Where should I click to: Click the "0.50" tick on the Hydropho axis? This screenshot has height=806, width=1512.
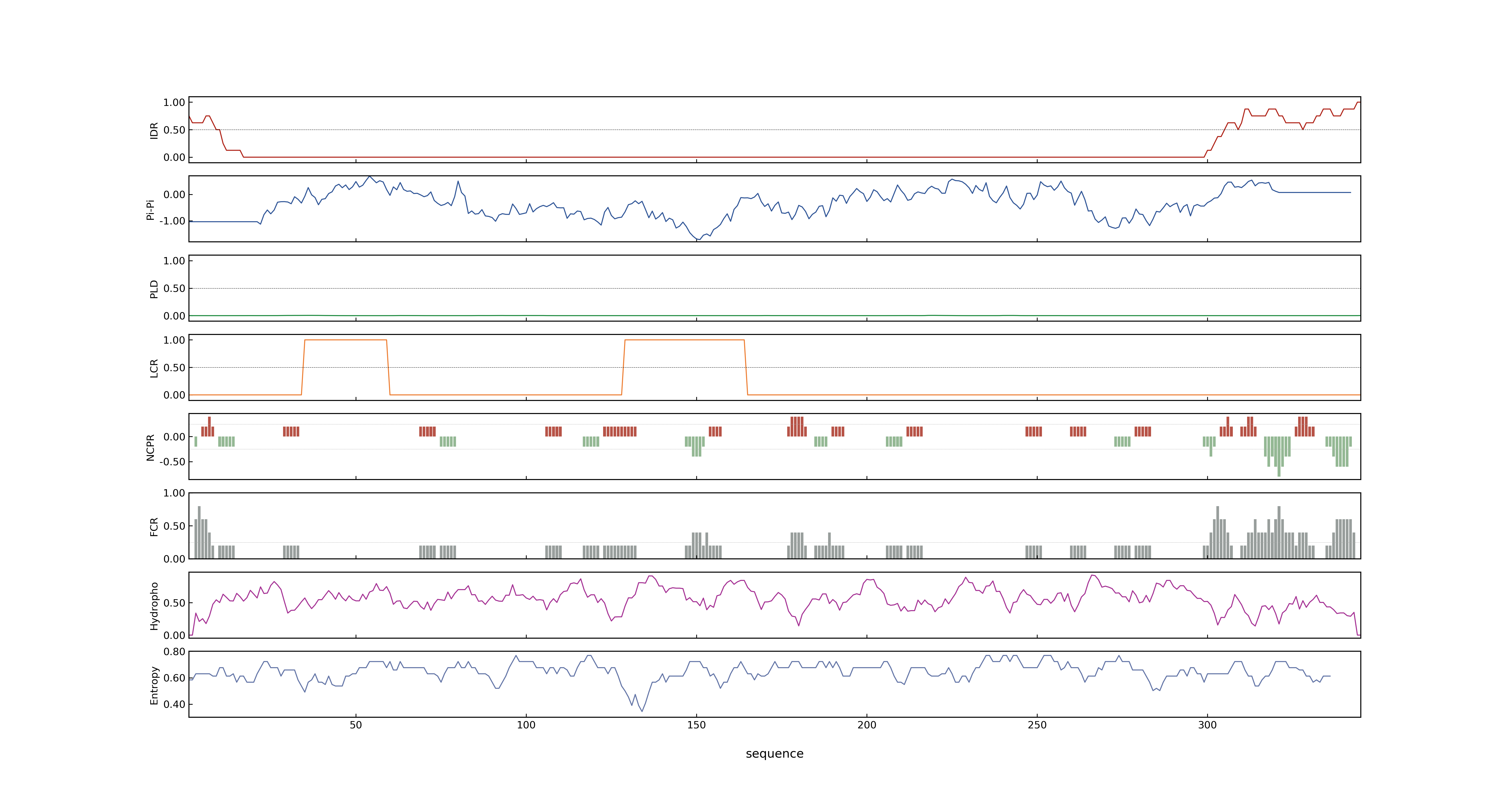pos(174,603)
